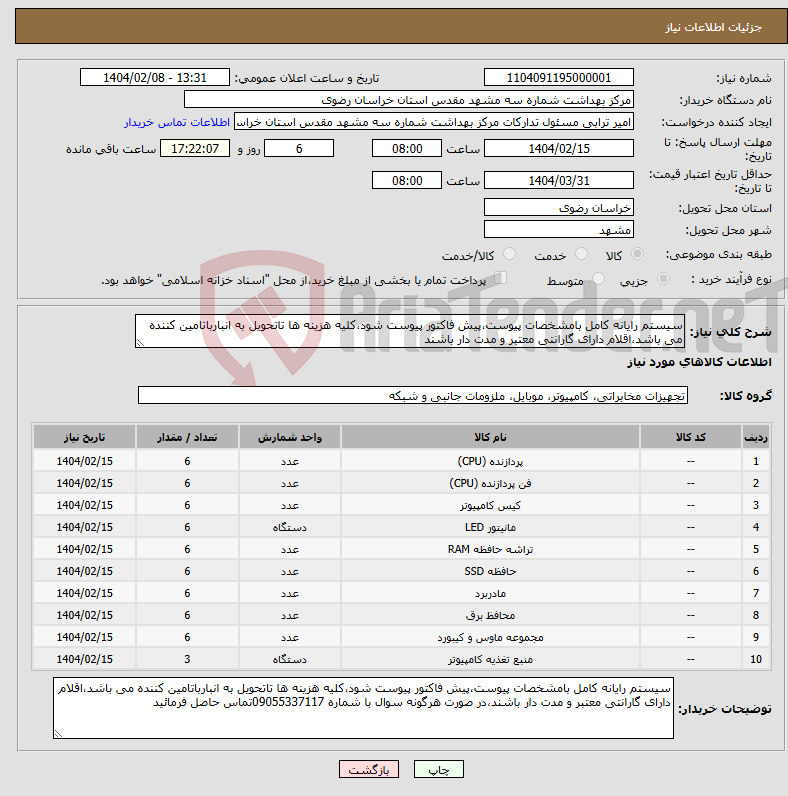
Task: Toggle the اسناد خزانه اسلامی payment checkbox
Action: [x=501, y=278]
